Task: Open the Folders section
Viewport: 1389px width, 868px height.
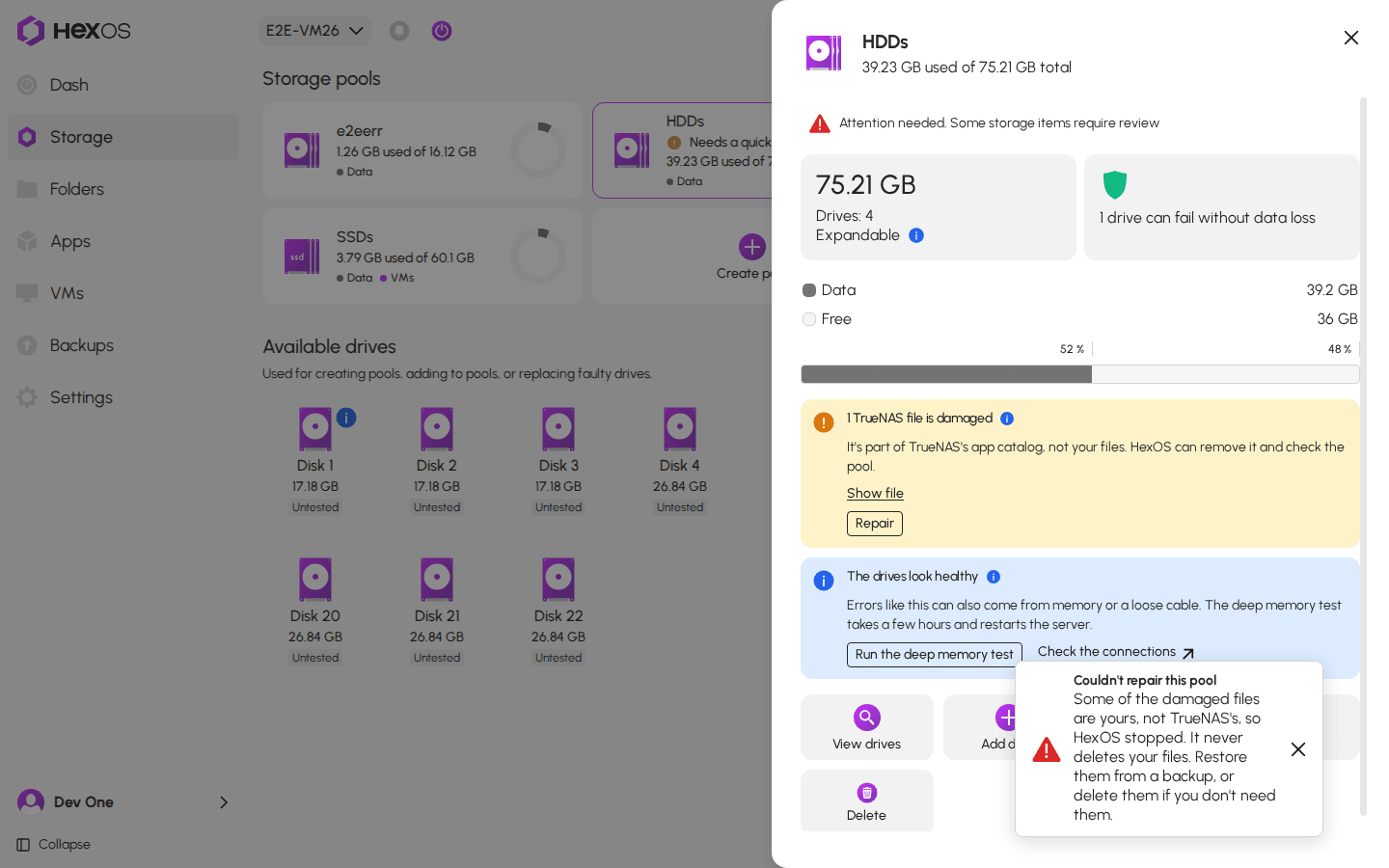Action: [x=123, y=189]
